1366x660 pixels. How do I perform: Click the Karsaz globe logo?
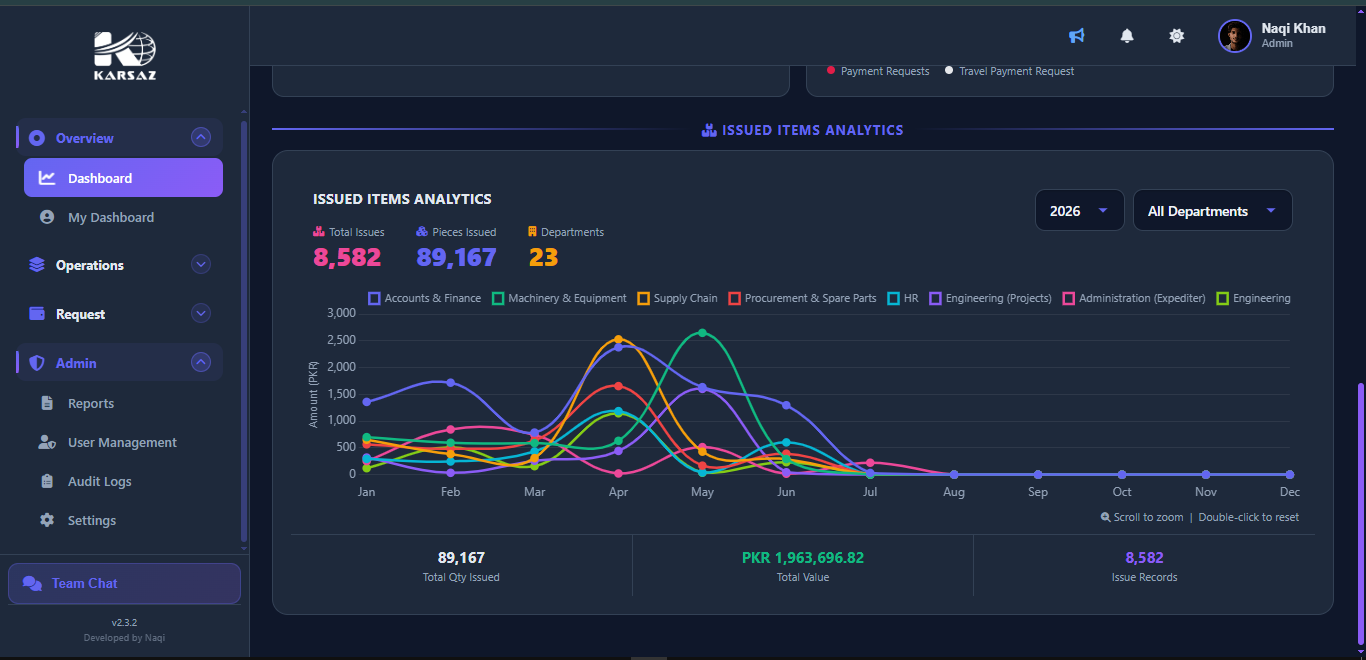tap(125, 54)
